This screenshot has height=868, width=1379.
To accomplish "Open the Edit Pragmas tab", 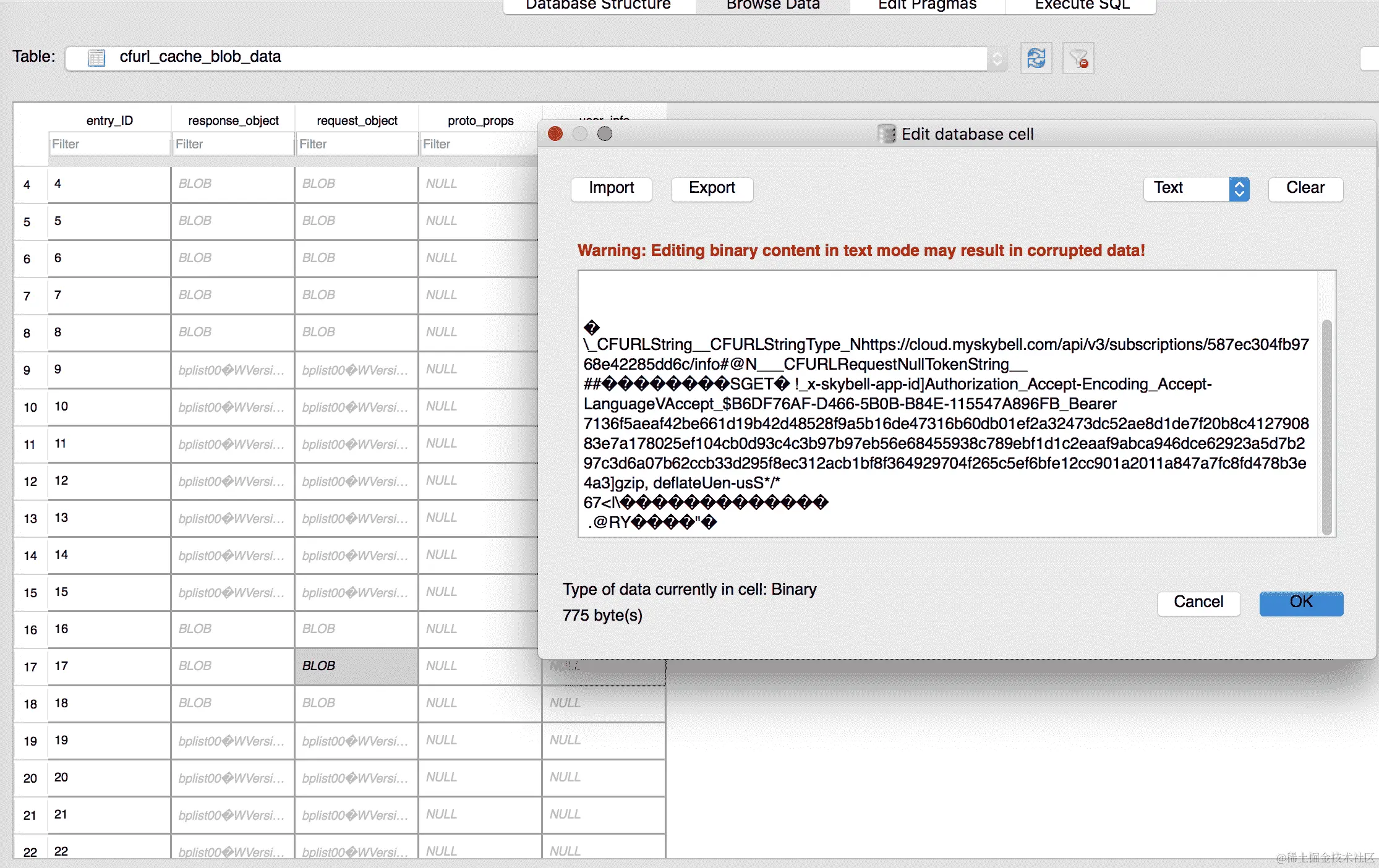I will [x=927, y=5].
